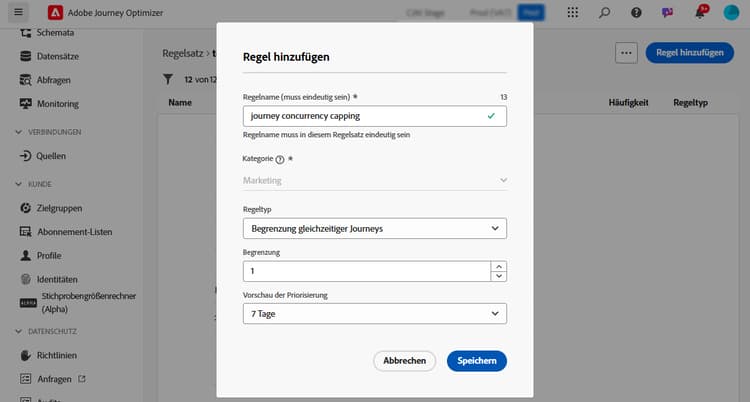The image size is (750, 402).
Task: Click the Zielgruppen audience icon
Action: coord(25,208)
